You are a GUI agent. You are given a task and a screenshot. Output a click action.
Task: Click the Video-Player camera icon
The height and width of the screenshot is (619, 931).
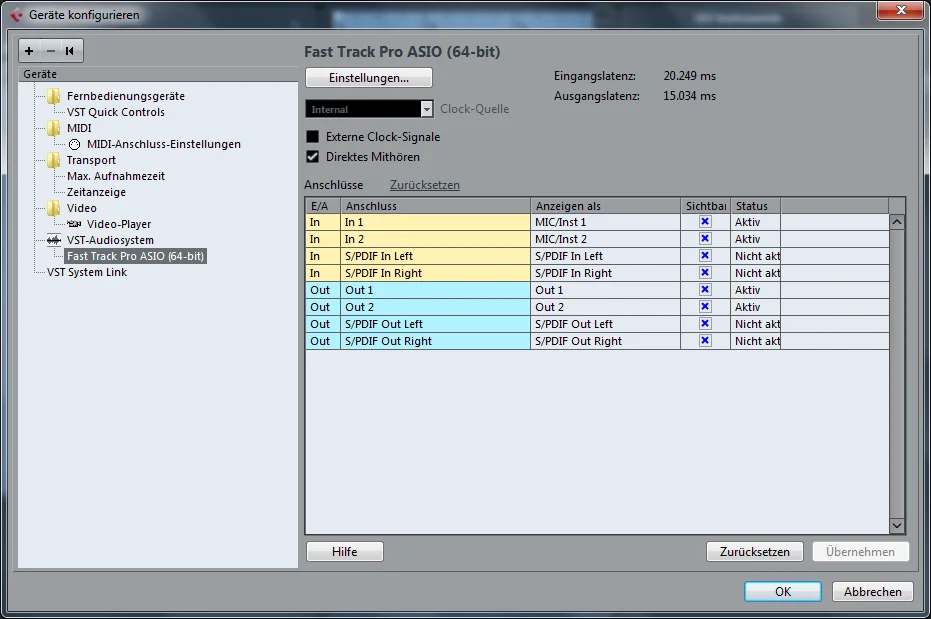click(x=74, y=224)
